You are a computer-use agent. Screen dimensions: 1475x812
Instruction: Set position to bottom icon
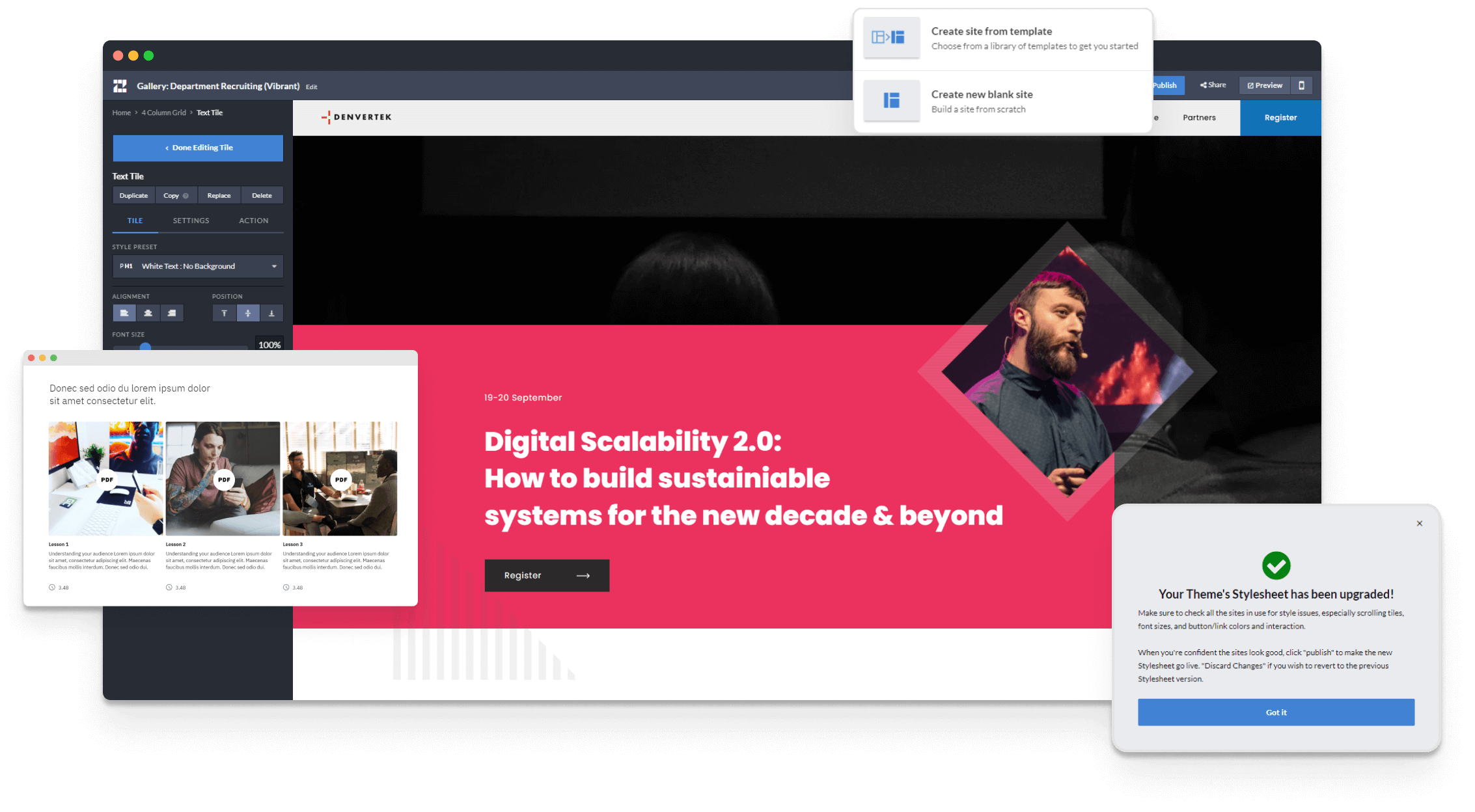click(271, 313)
